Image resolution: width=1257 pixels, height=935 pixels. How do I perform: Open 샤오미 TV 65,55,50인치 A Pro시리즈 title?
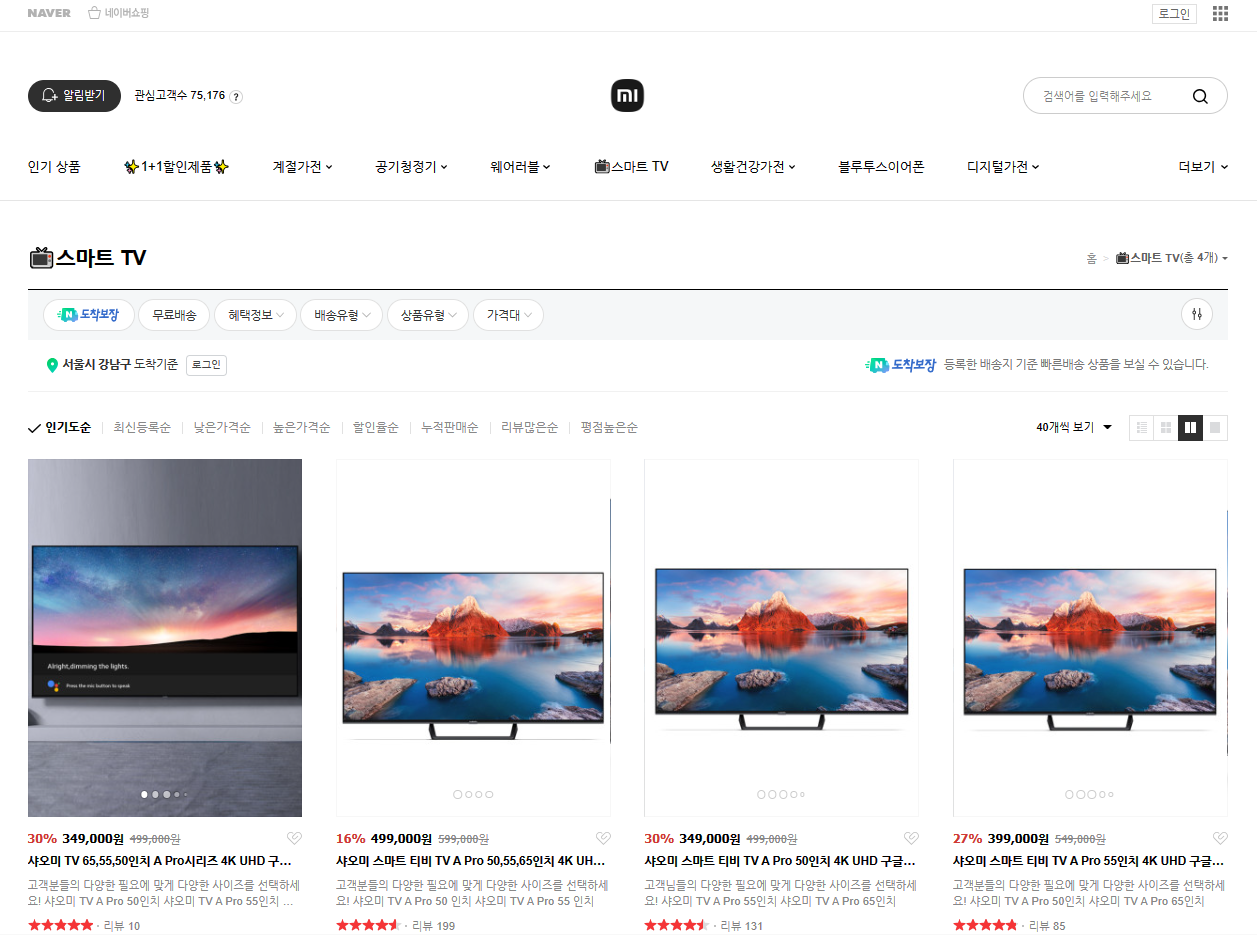coord(160,861)
